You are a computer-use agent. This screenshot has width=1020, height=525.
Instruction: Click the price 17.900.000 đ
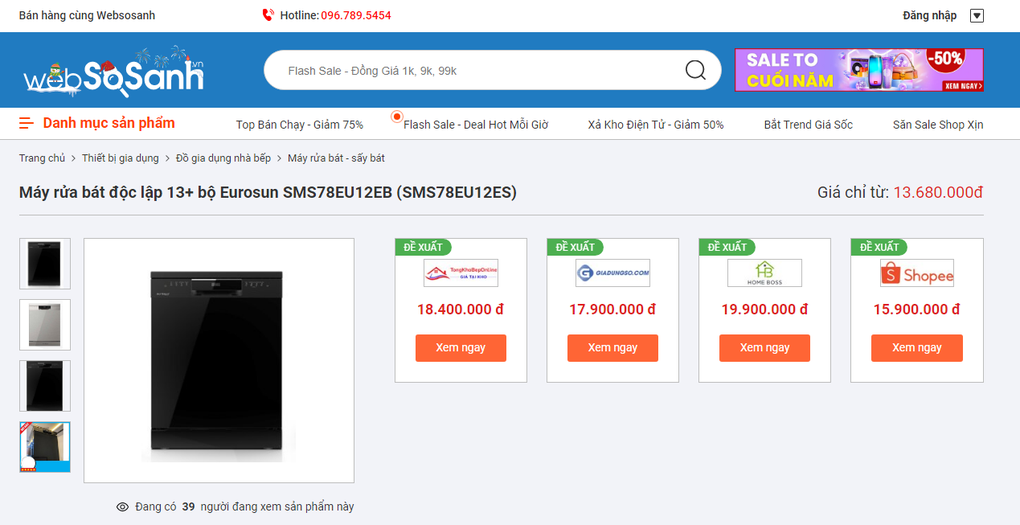coord(613,310)
